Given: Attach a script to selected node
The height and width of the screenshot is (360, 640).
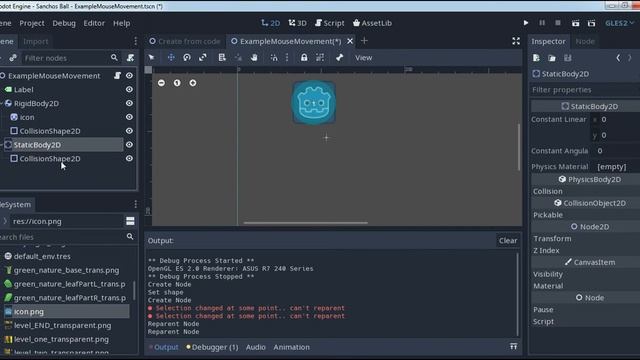Looking at the screenshot, I should [x=130, y=58].
